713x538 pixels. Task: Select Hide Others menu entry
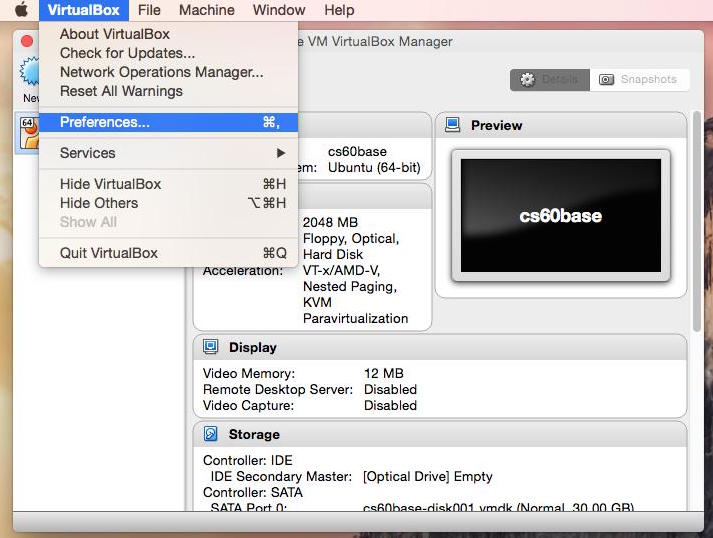coord(169,203)
